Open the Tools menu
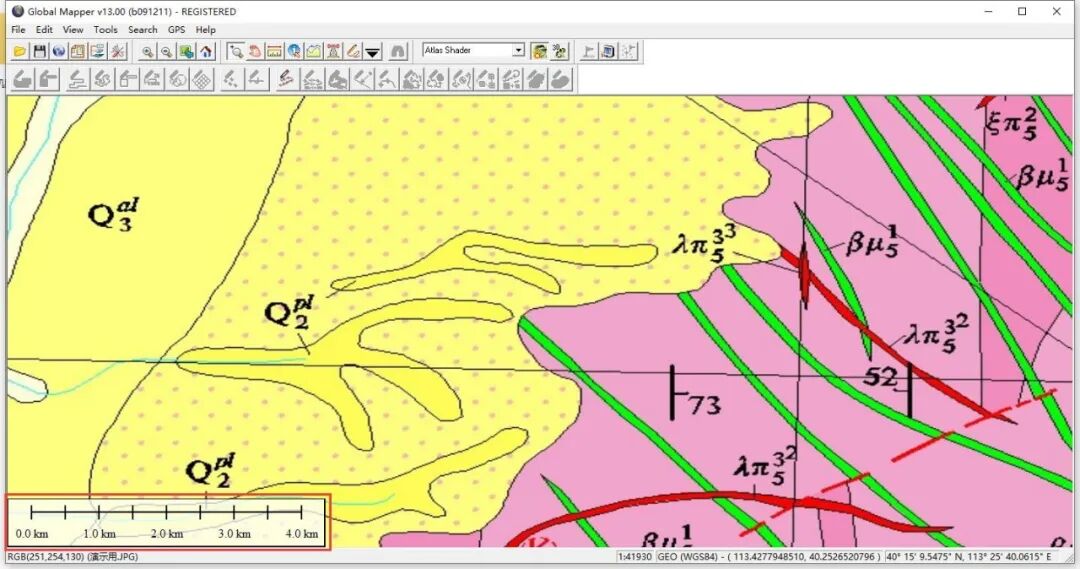 tap(105, 30)
